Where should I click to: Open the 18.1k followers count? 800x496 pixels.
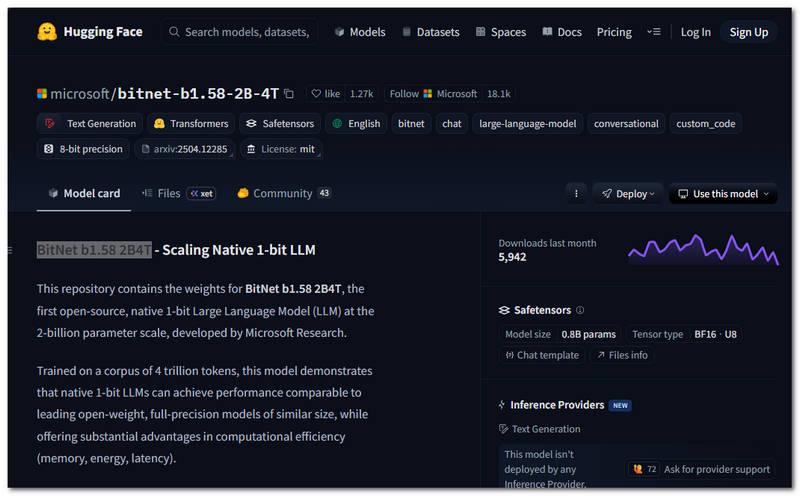pos(498,94)
